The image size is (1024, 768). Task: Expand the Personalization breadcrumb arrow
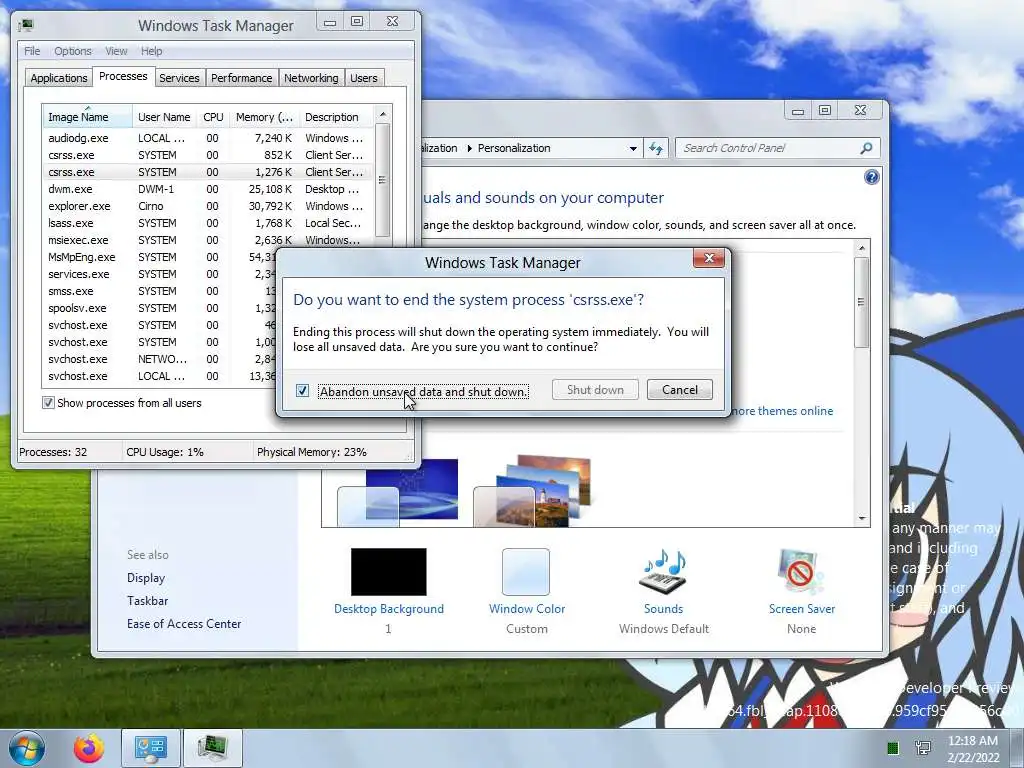[470, 148]
